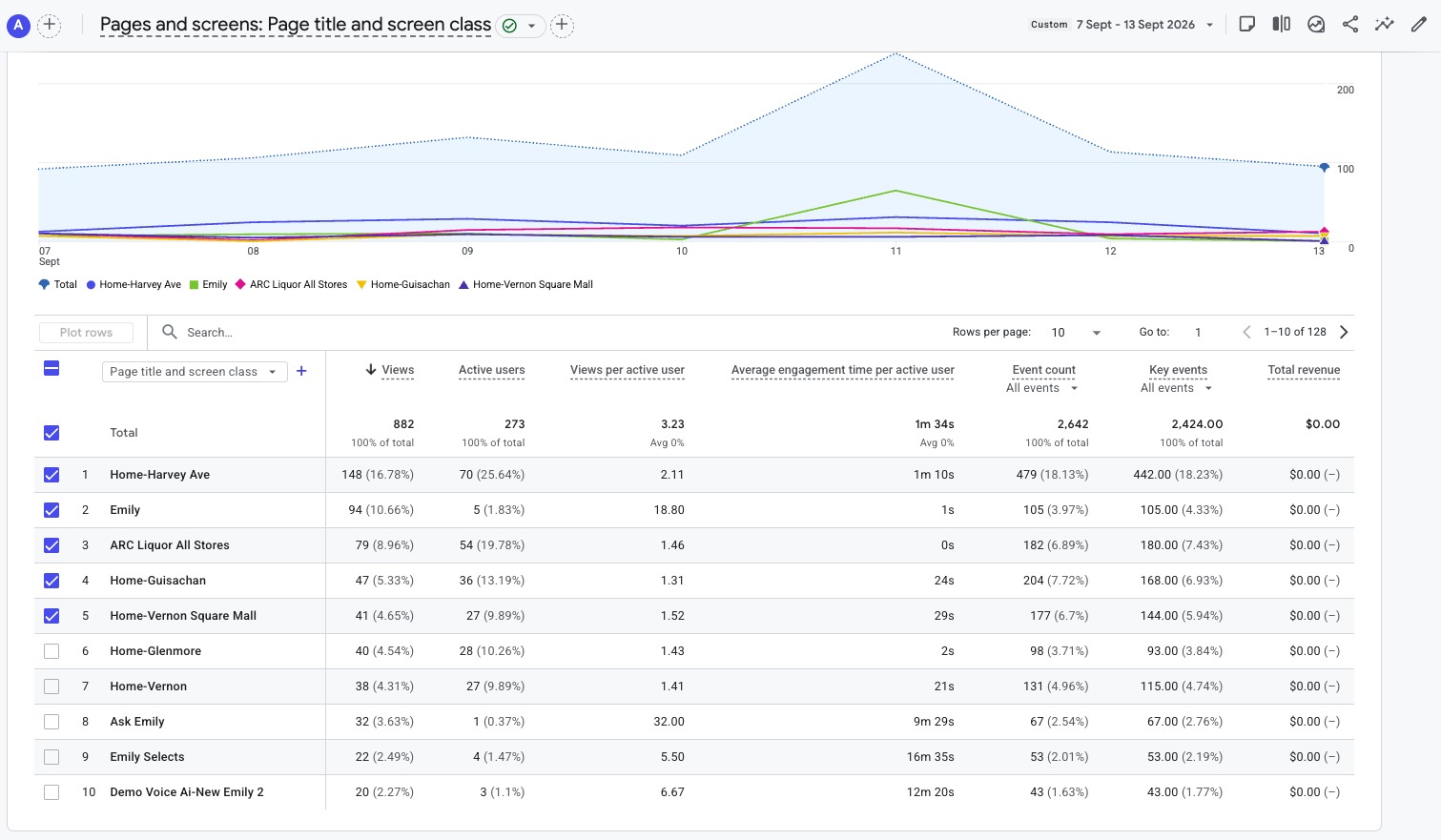The width and height of the screenshot is (1441, 840).
Task: Sort by the Total revenue column header
Action: (x=1304, y=370)
